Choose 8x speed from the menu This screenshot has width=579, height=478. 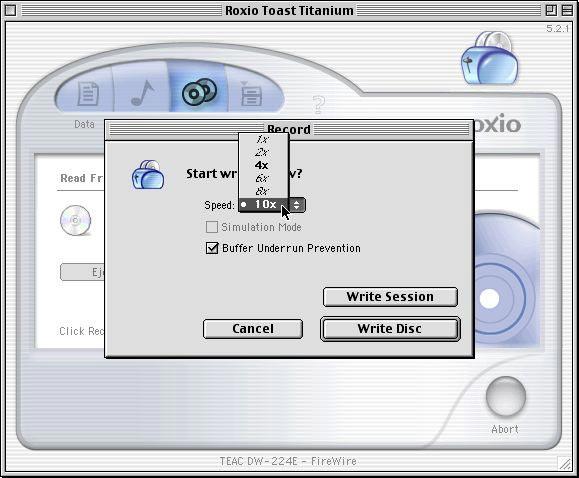point(263,191)
